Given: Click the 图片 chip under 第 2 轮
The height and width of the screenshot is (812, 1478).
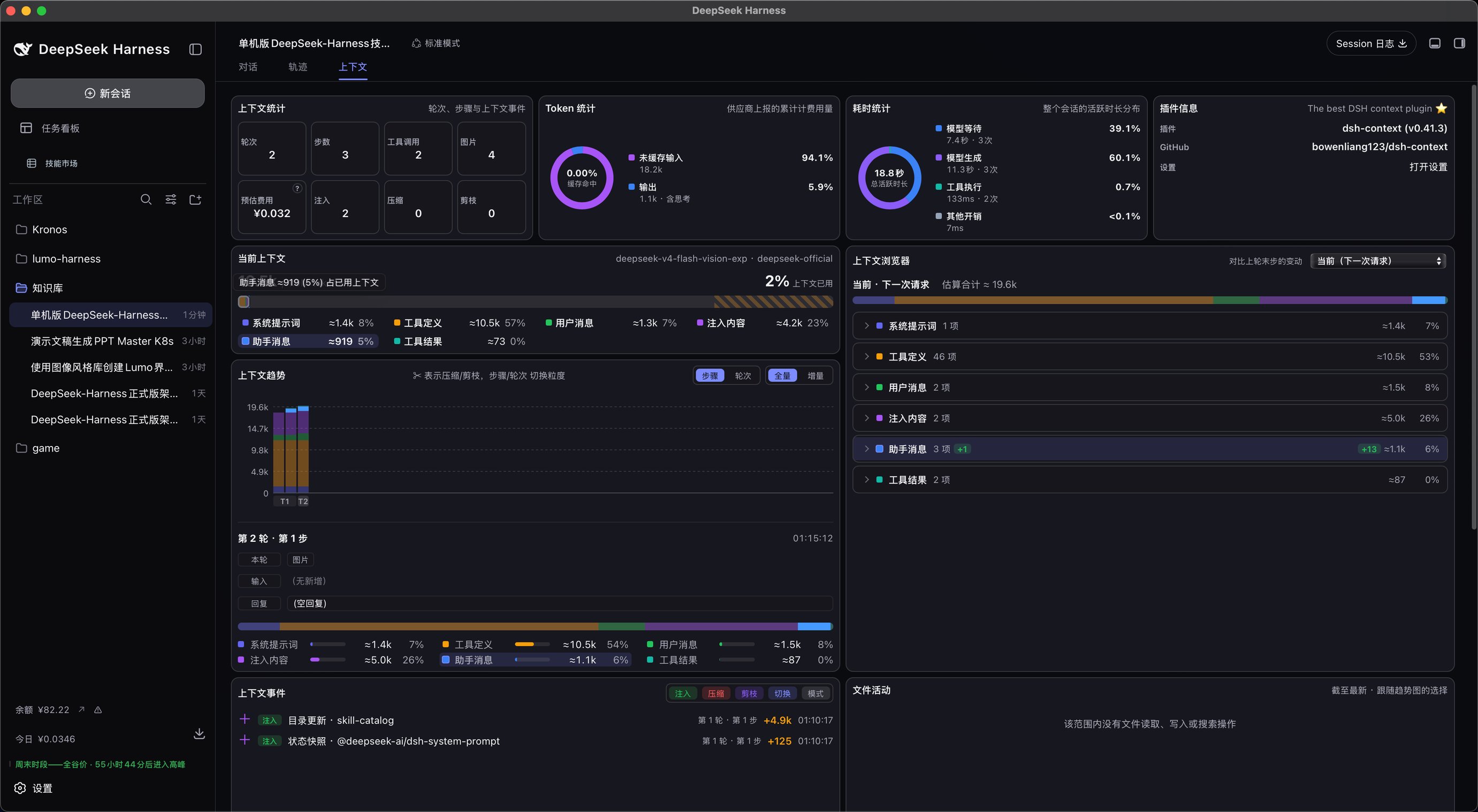Looking at the screenshot, I should click(300, 560).
